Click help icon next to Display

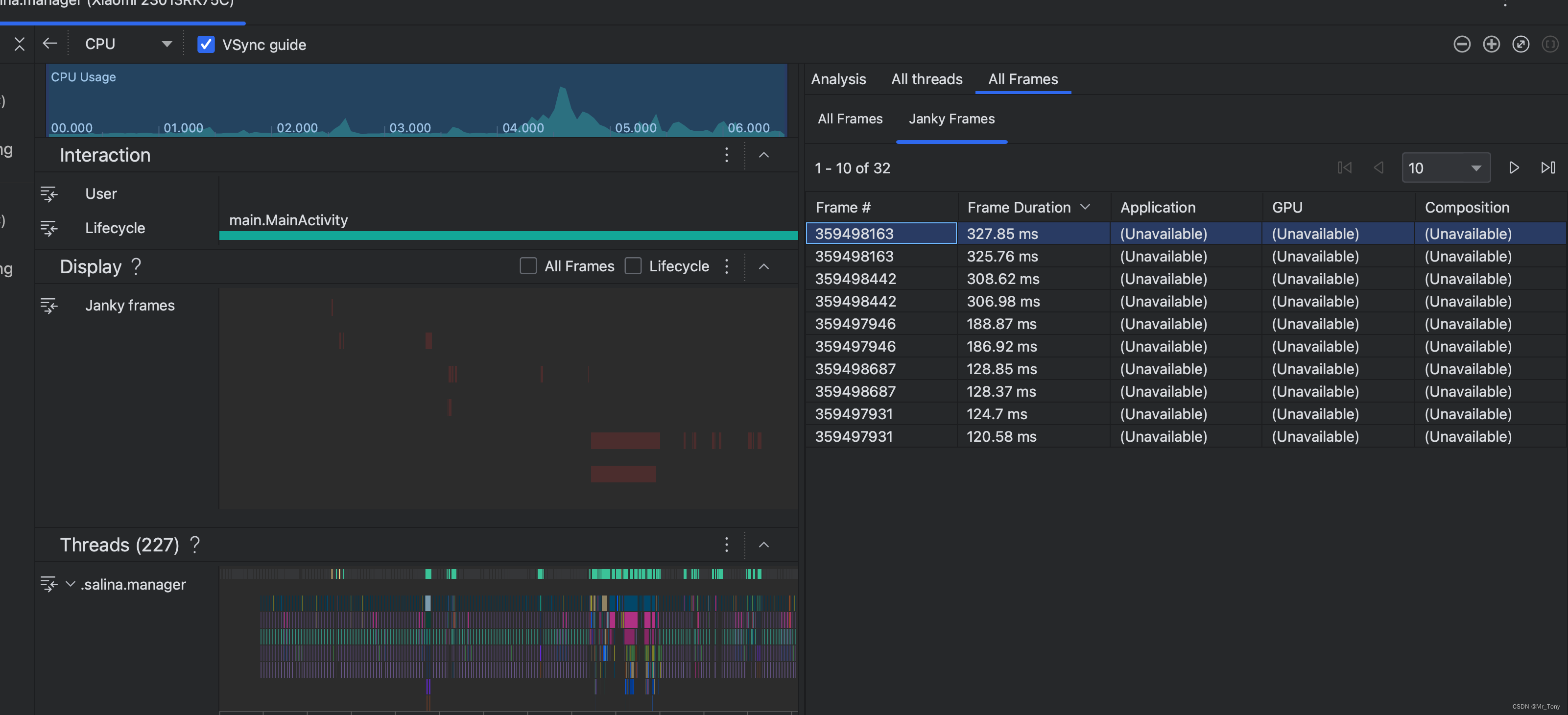pos(136,266)
